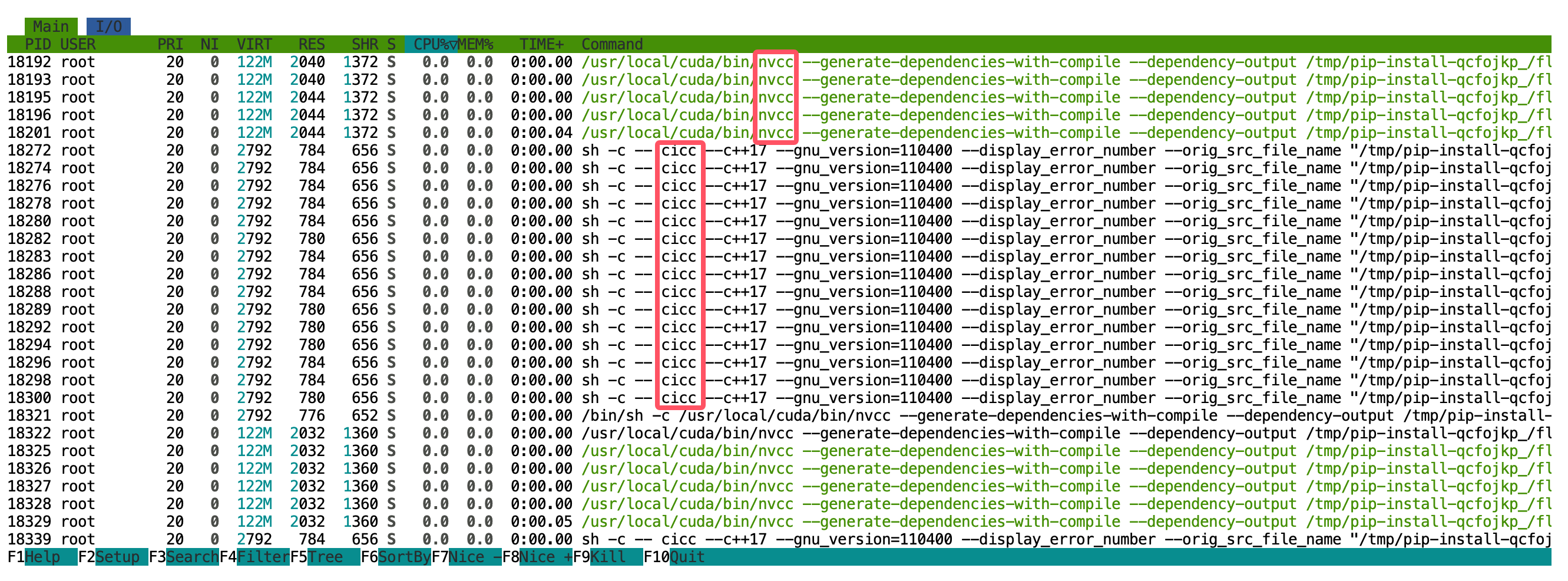Increase priority using F8Nice +

pos(542,556)
